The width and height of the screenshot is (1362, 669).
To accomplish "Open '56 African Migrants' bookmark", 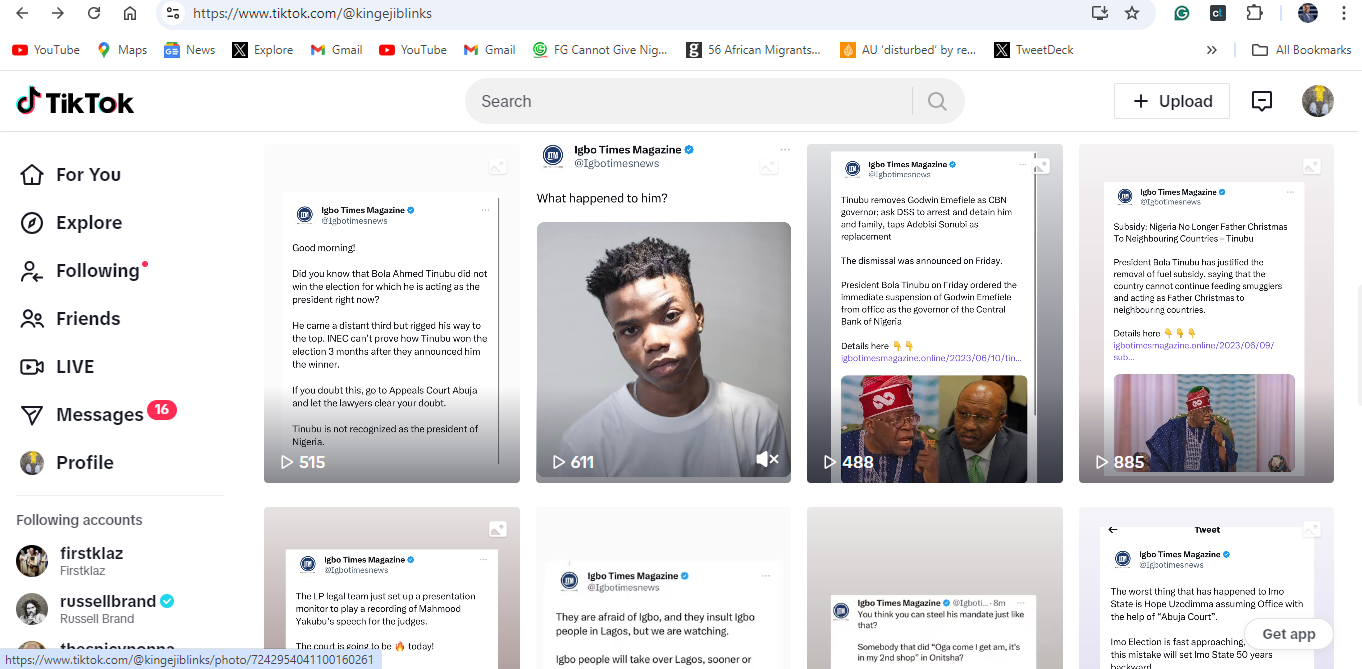I will click(753, 50).
